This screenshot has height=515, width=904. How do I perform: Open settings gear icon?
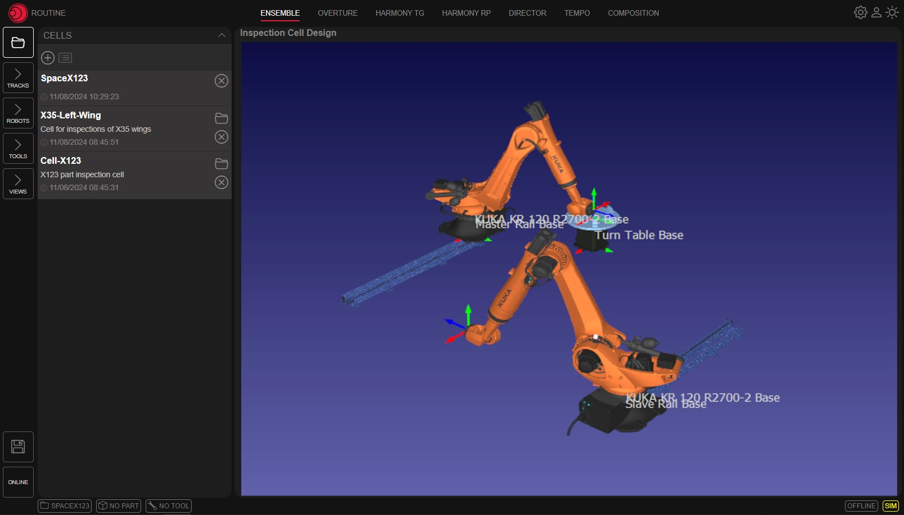pos(860,13)
